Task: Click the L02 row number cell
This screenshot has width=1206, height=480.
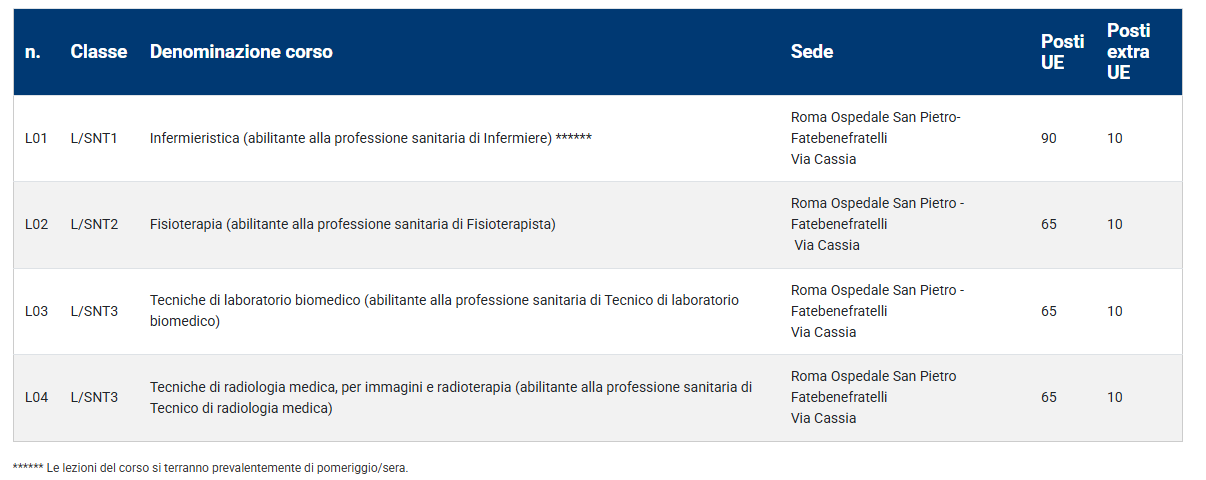Action: (36, 224)
